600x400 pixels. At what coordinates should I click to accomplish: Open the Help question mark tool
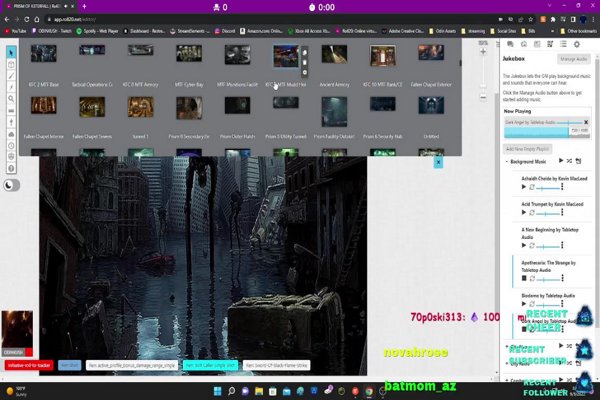11,168
